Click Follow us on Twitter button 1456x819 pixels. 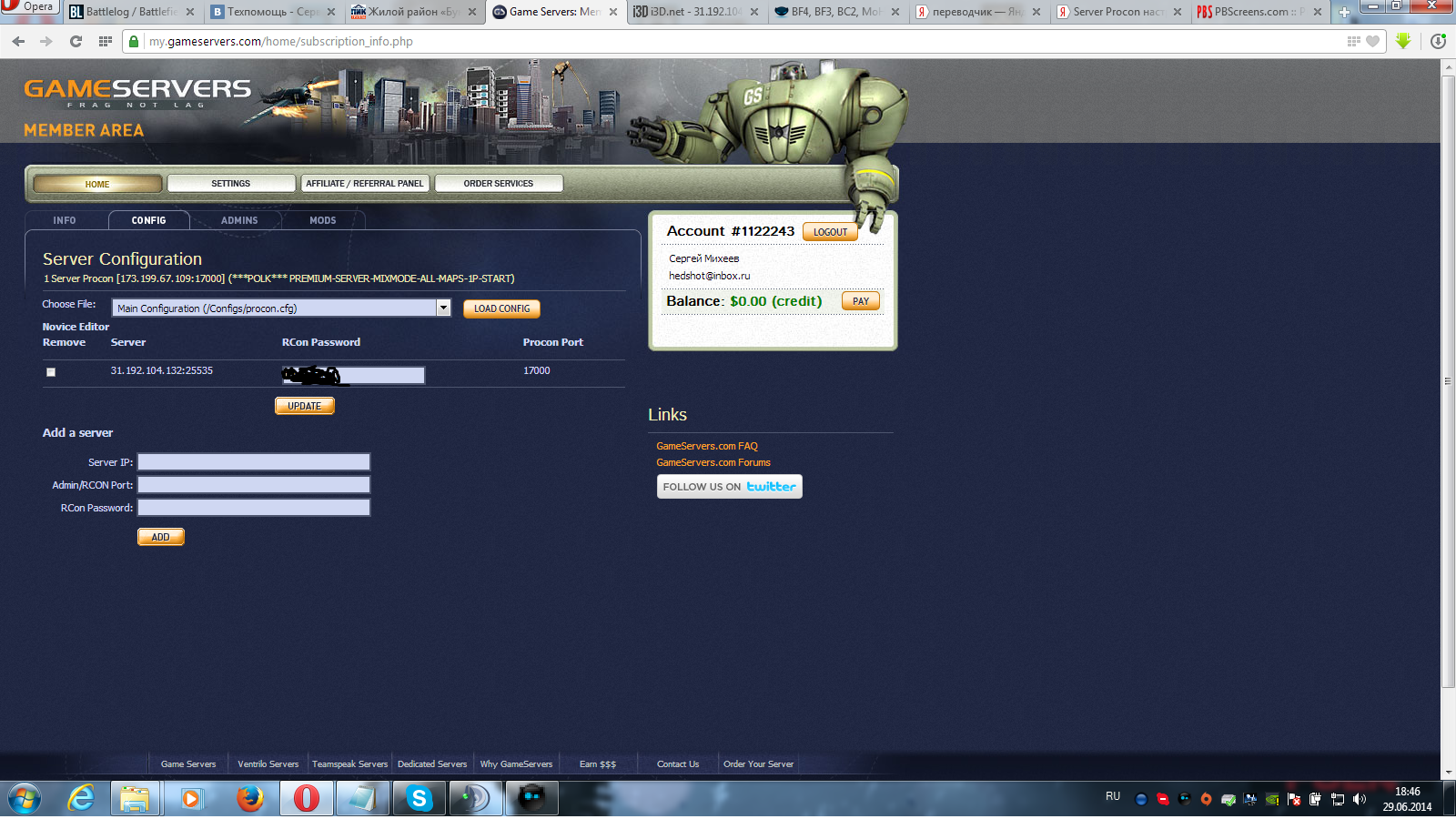[730, 487]
